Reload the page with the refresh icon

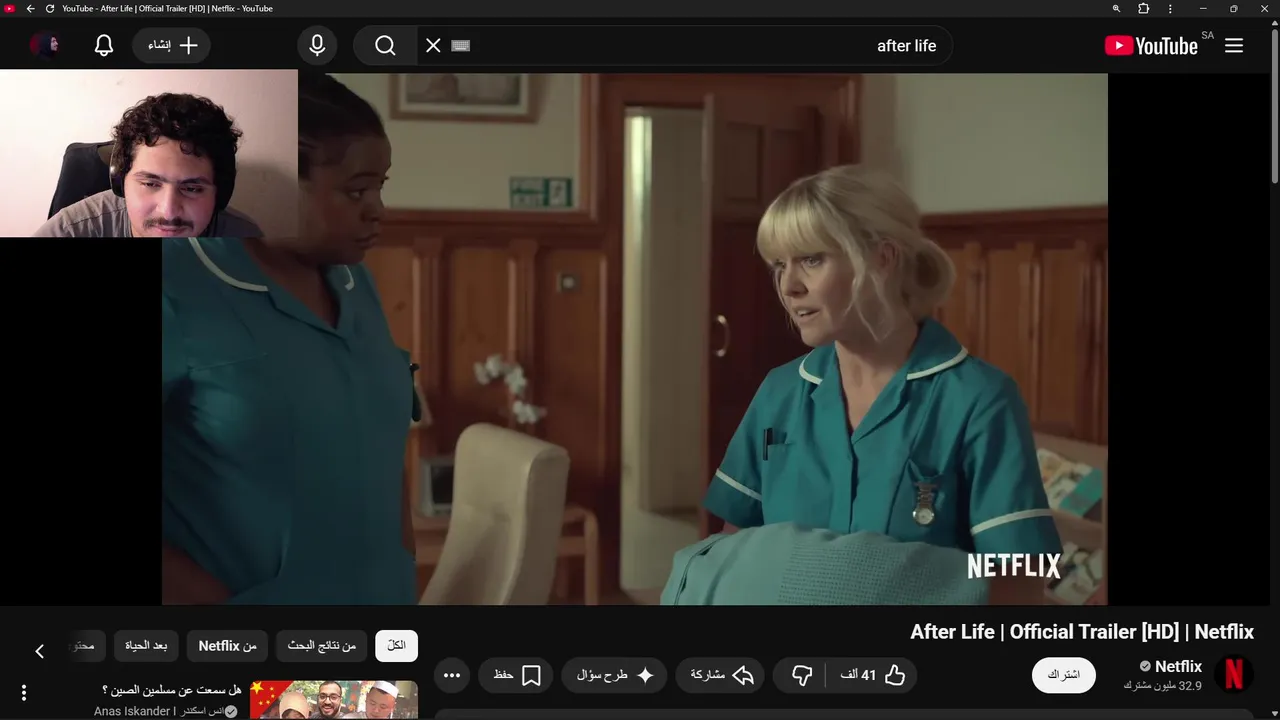50,9
